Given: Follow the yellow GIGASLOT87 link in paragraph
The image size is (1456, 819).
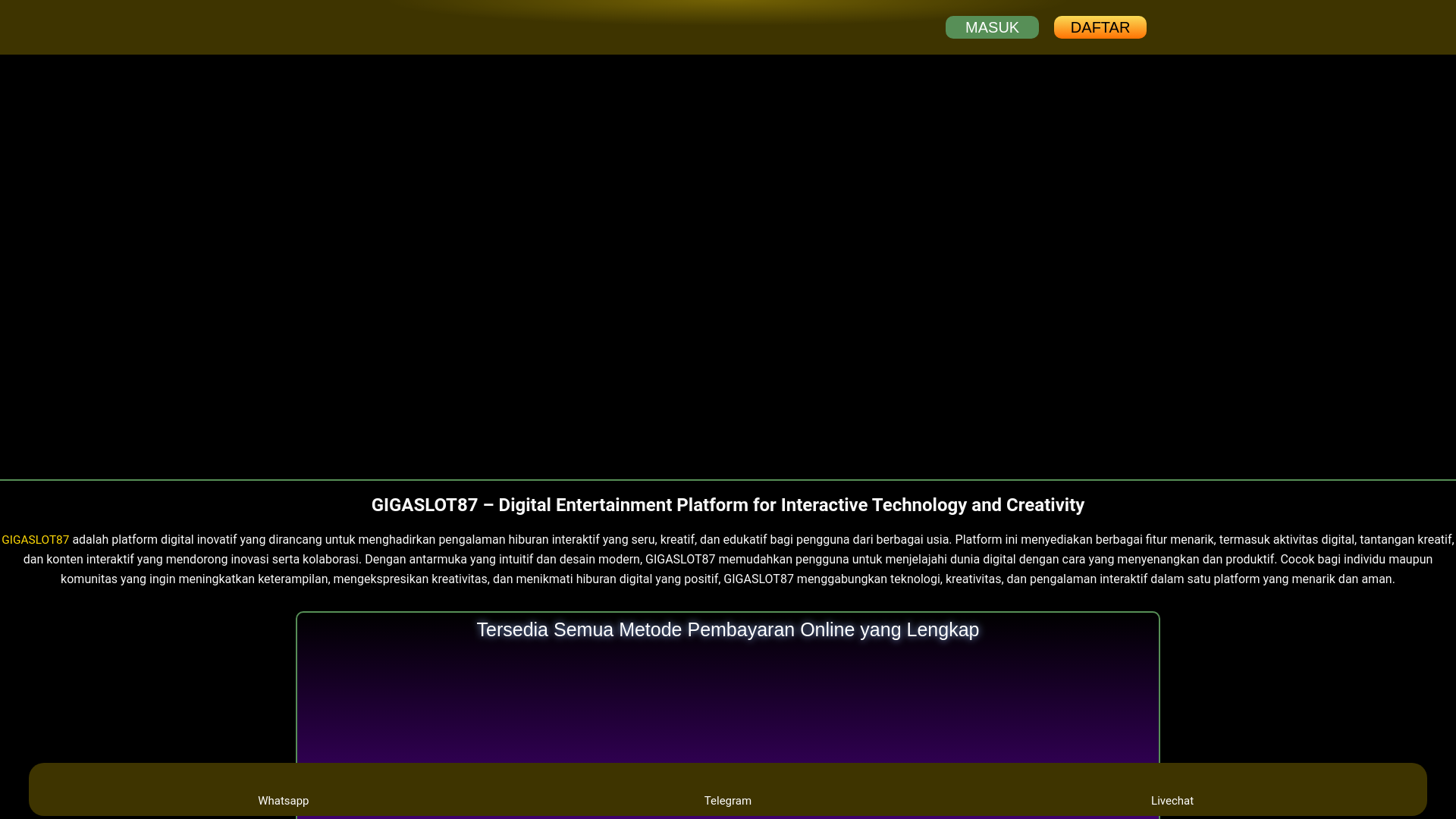Looking at the screenshot, I should 36,540.
